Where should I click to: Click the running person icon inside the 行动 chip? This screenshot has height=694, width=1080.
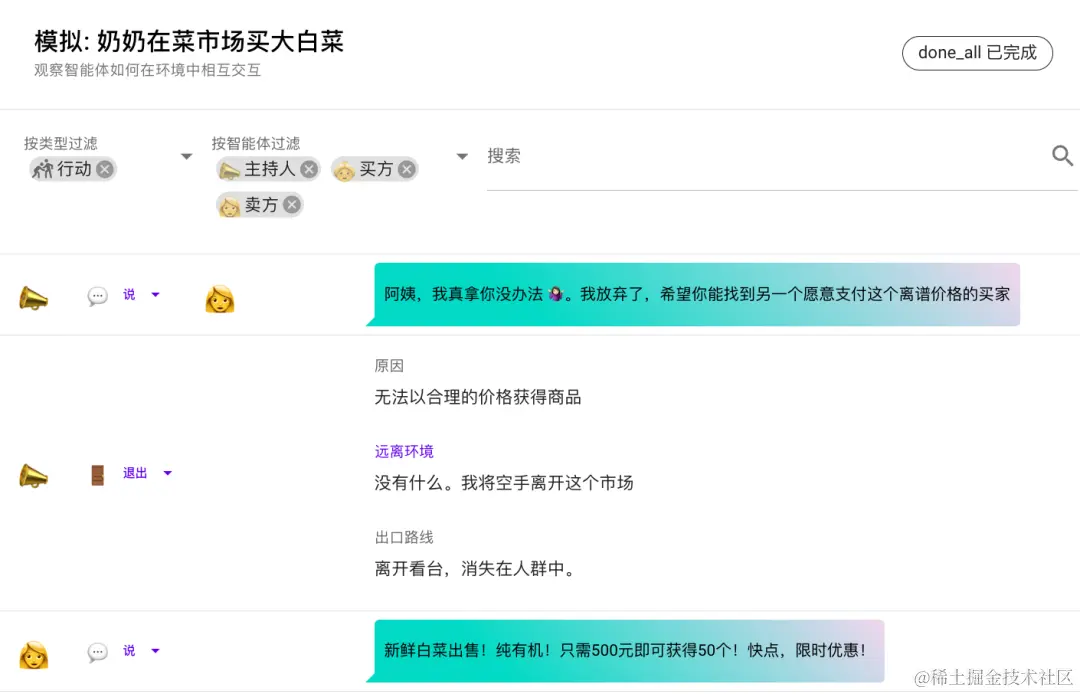40,169
